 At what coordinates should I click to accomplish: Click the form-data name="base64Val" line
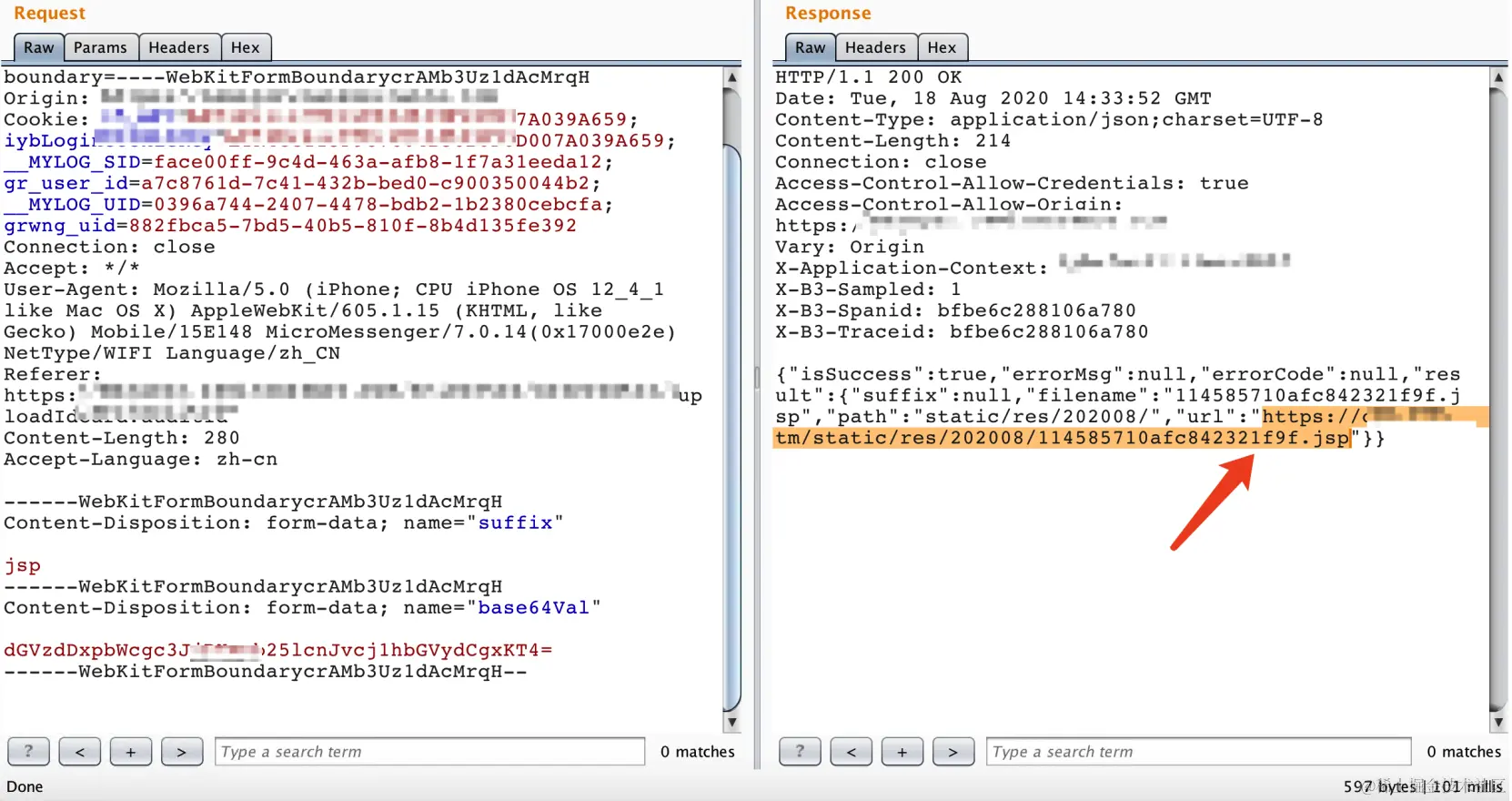tap(302, 608)
